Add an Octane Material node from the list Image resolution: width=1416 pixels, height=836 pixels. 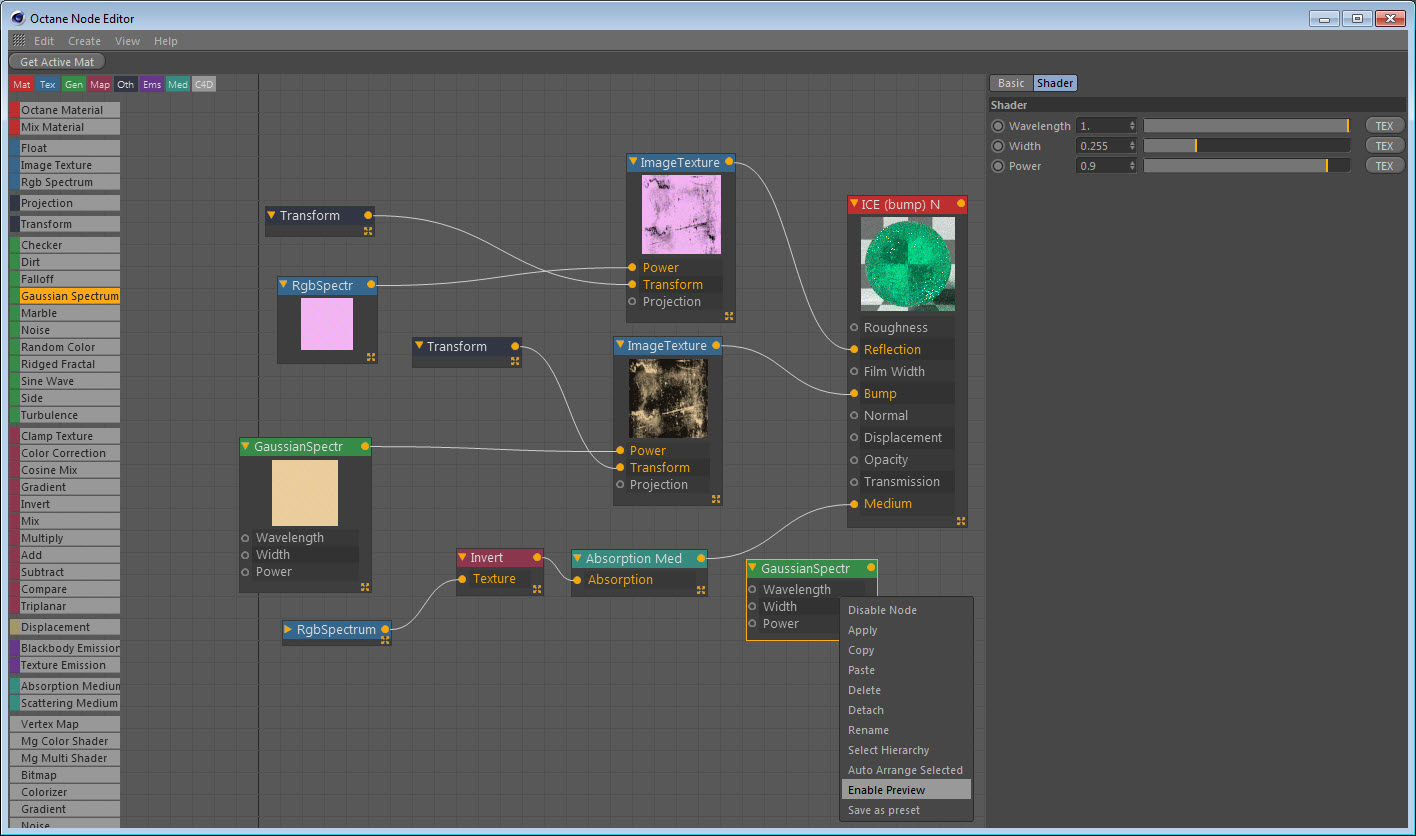[65, 110]
